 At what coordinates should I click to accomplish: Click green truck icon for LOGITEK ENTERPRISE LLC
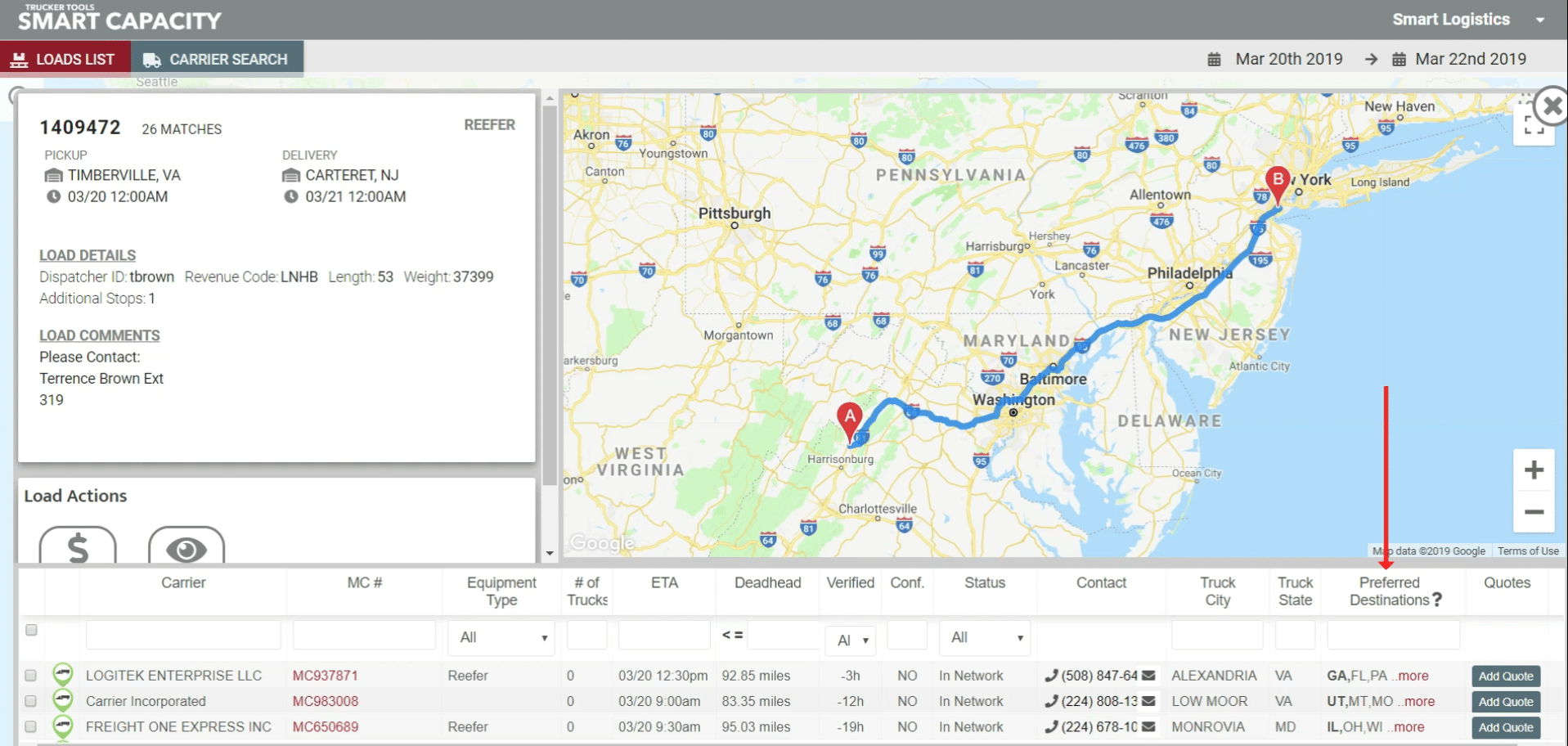pyautogui.click(x=62, y=675)
